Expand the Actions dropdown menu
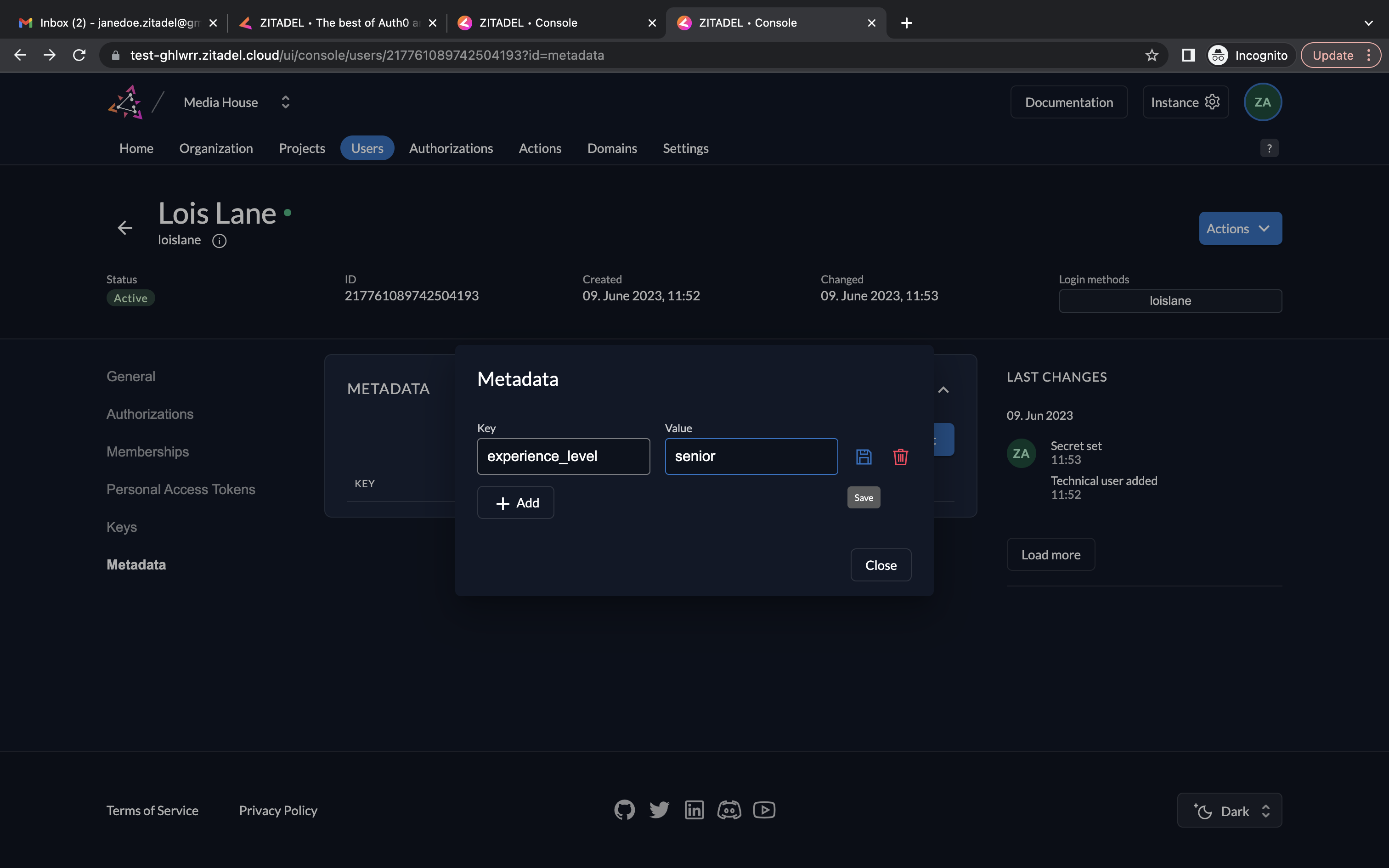1389x868 pixels. coord(1240,228)
